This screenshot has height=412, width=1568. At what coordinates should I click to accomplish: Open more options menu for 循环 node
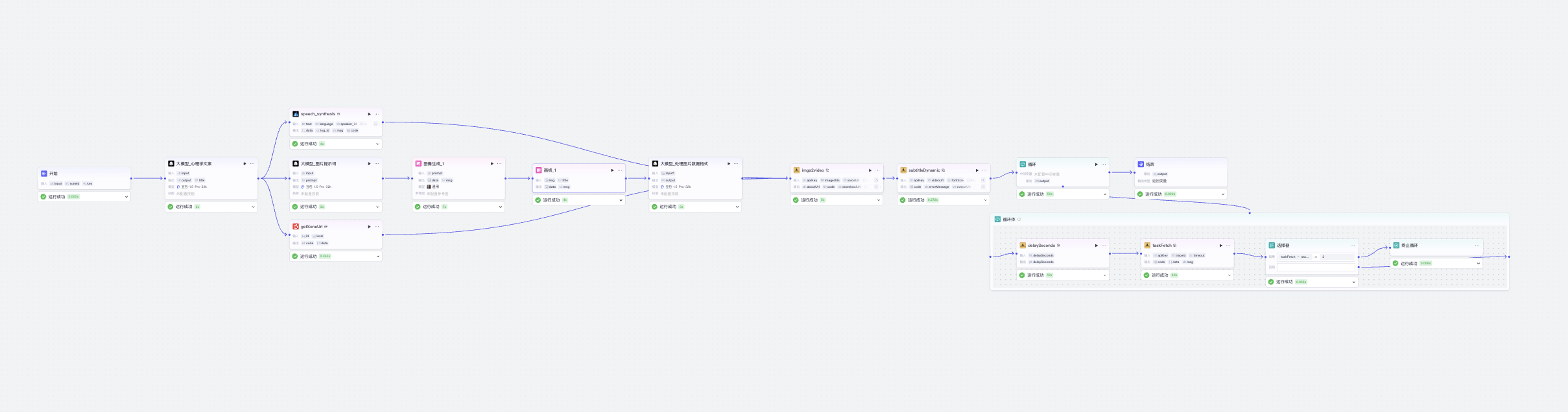[1104, 165]
